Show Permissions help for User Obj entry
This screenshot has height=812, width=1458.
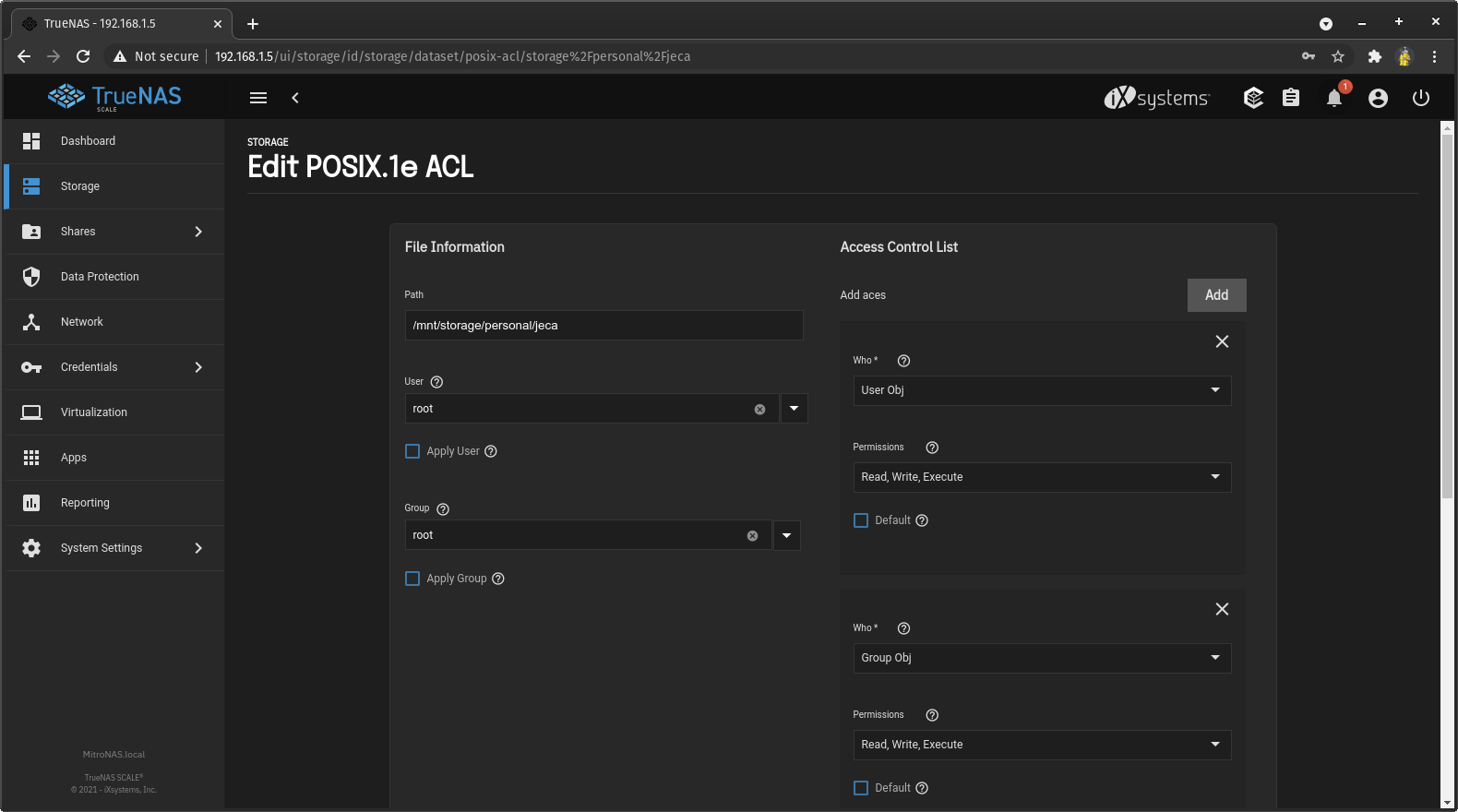[x=932, y=448]
